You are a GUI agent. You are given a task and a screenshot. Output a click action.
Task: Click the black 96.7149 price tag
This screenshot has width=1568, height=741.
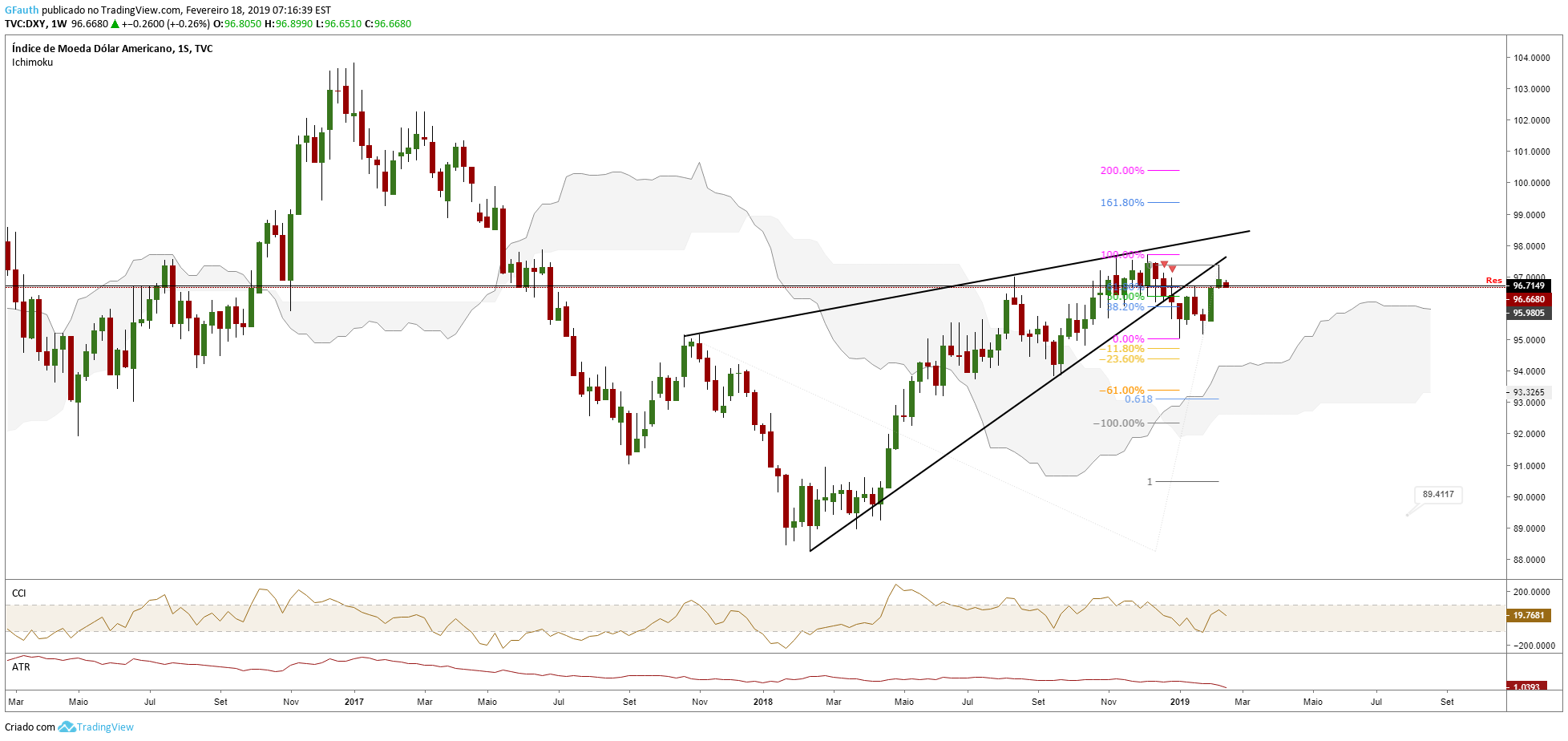pyautogui.click(x=1529, y=285)
